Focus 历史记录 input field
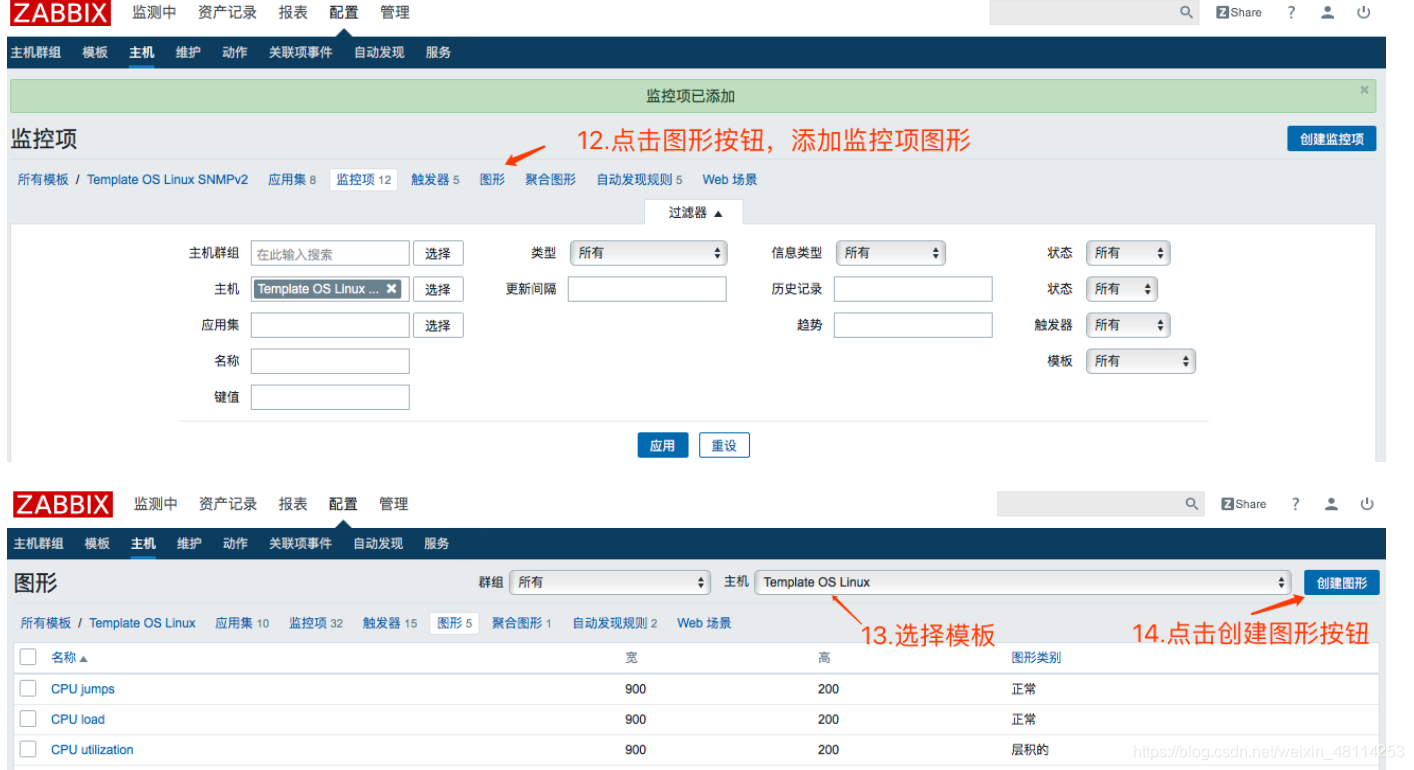1414x770 pixels. tap(913, 289)
